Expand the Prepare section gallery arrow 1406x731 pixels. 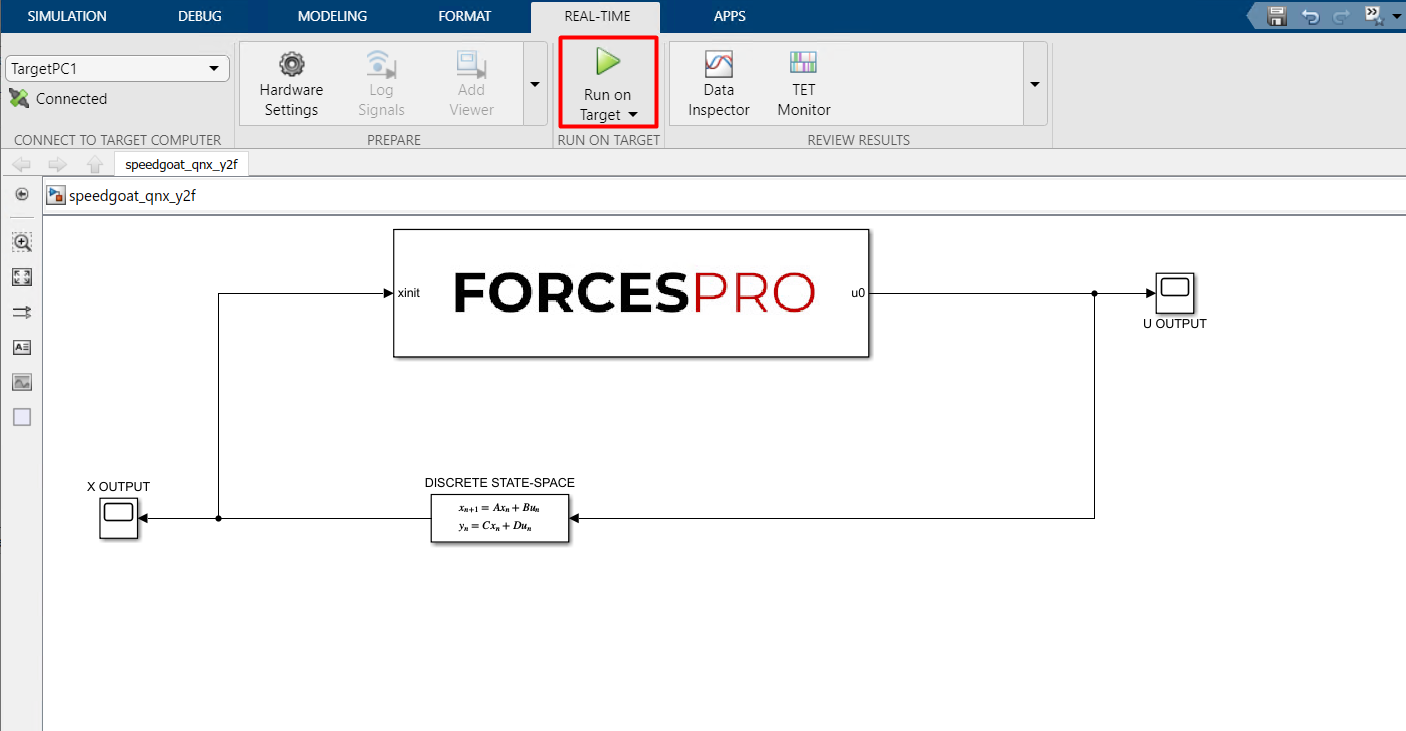click(x=534, y=84)
